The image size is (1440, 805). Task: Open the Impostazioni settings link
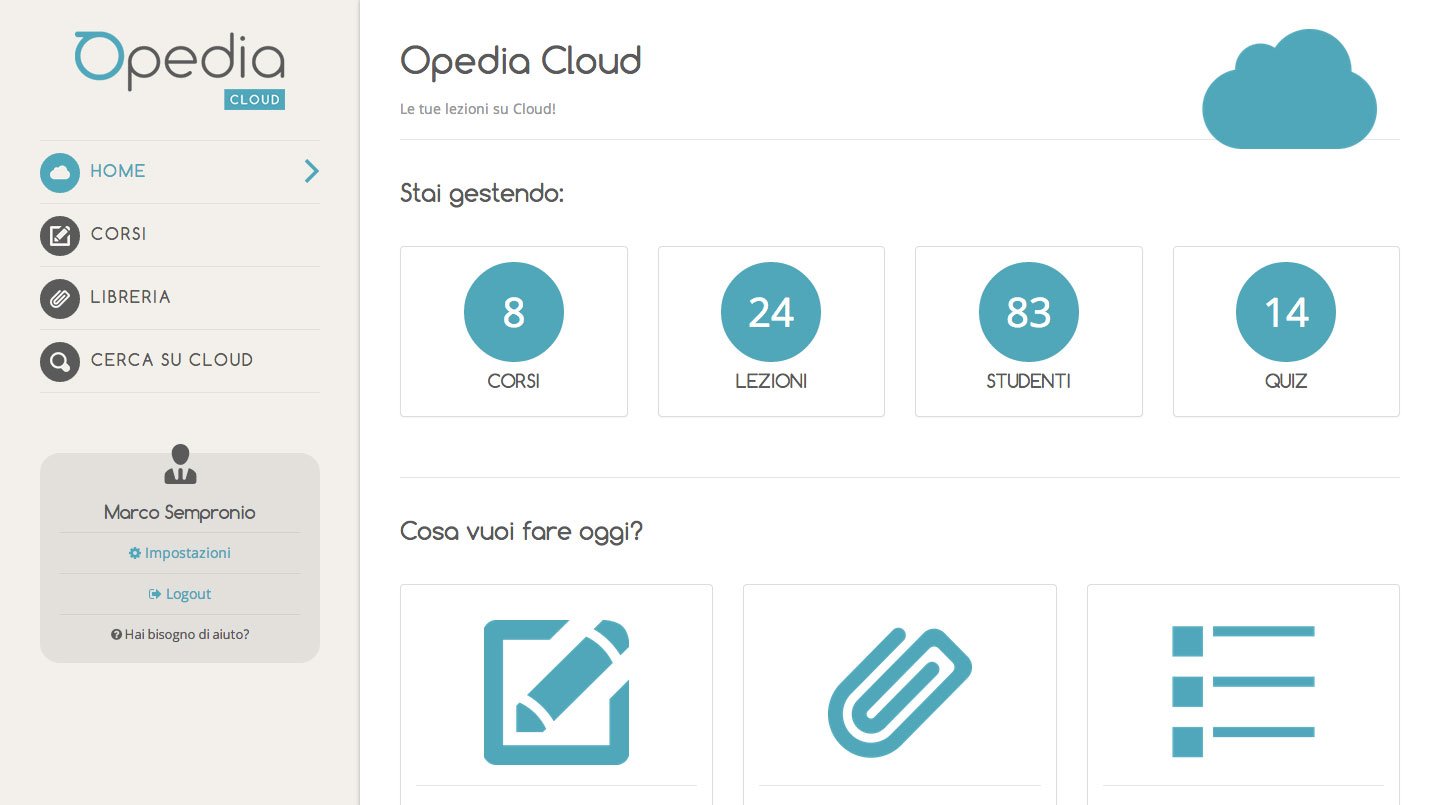coord(180,553)
